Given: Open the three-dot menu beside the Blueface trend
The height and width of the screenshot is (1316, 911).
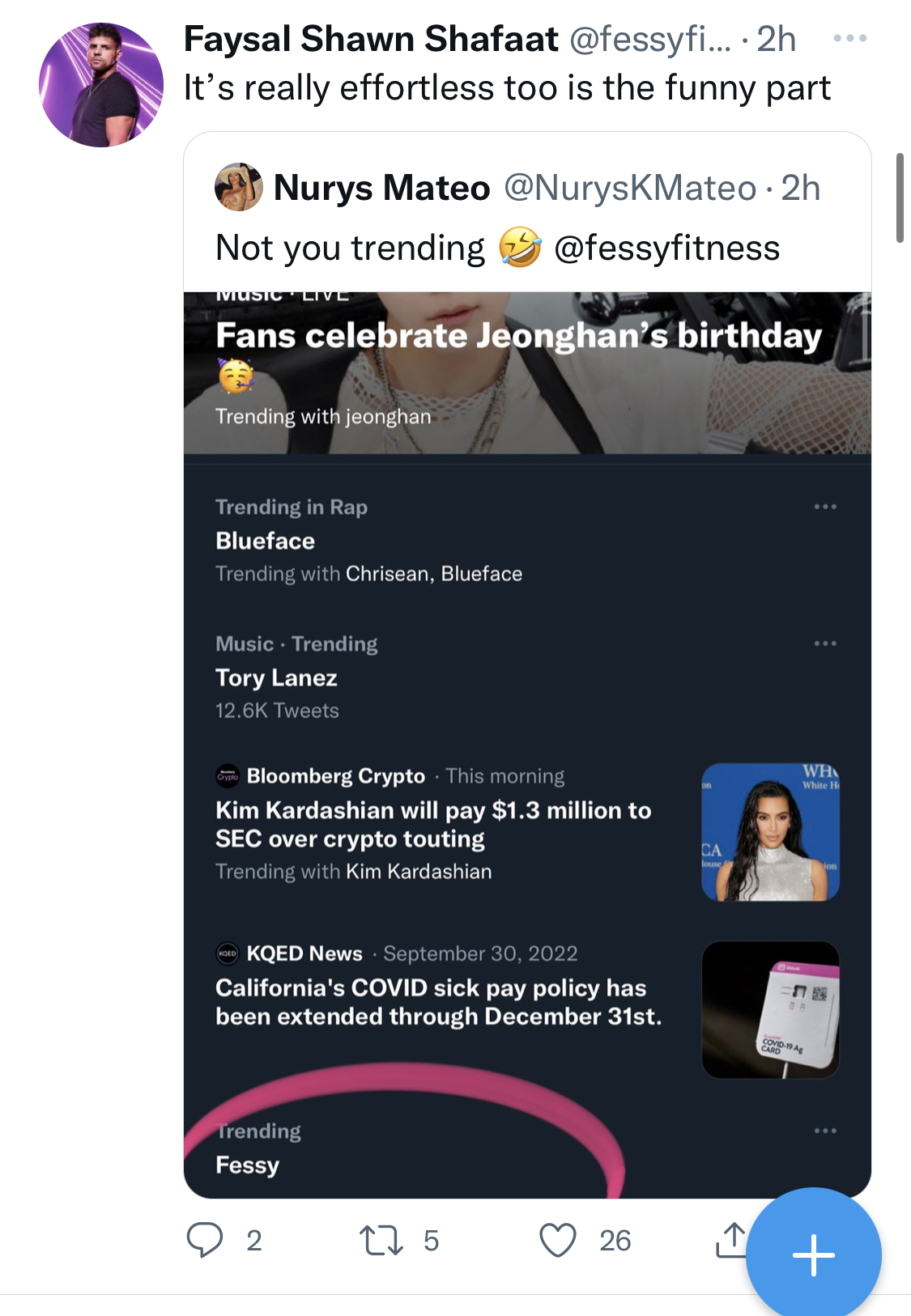Looking at the screenshot, I should click(x=825, y=507).
